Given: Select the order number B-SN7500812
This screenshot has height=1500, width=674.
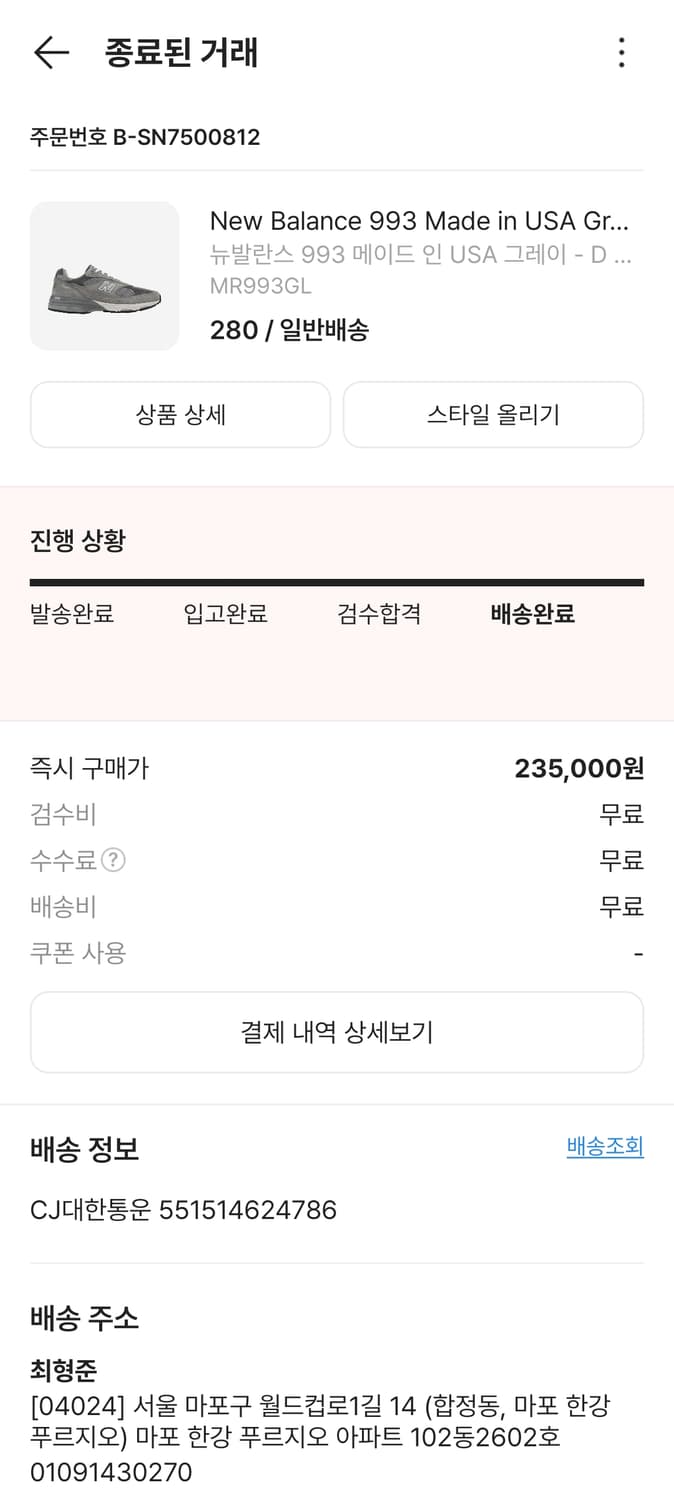Looking at the screenshot, I should coord(145,137).
